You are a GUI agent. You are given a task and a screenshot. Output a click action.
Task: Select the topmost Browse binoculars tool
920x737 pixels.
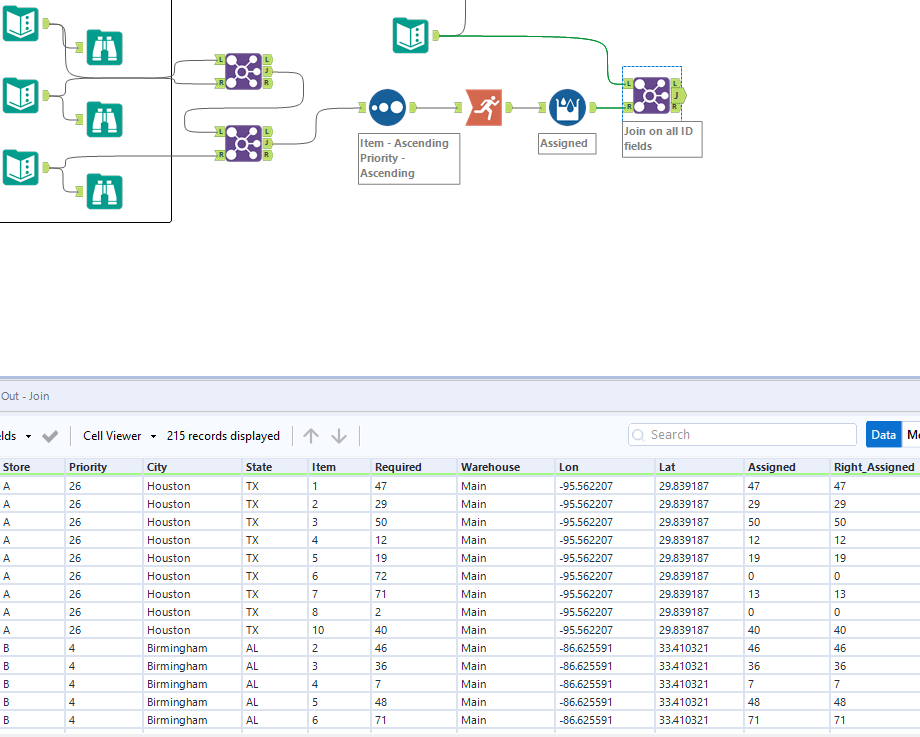104,47
